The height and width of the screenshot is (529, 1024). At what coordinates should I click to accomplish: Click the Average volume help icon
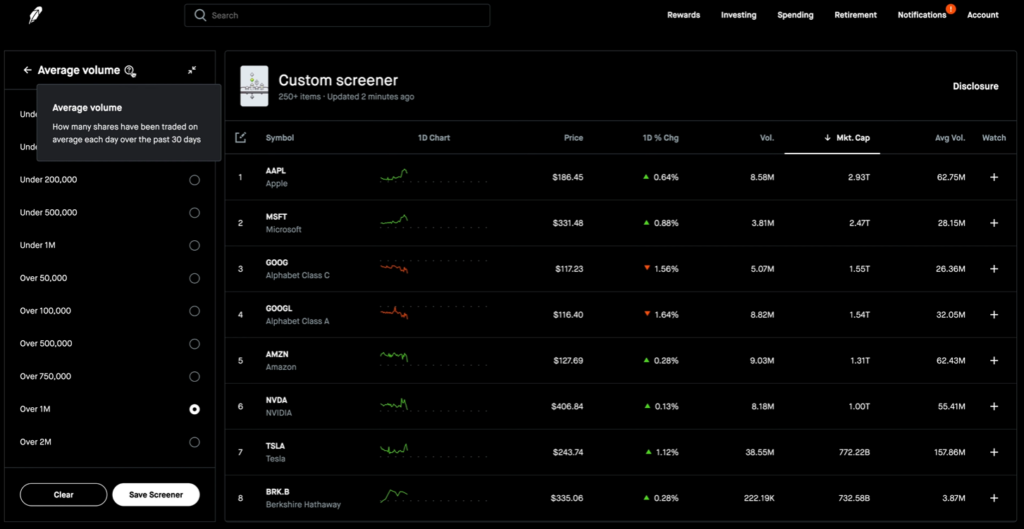(130, 71)
